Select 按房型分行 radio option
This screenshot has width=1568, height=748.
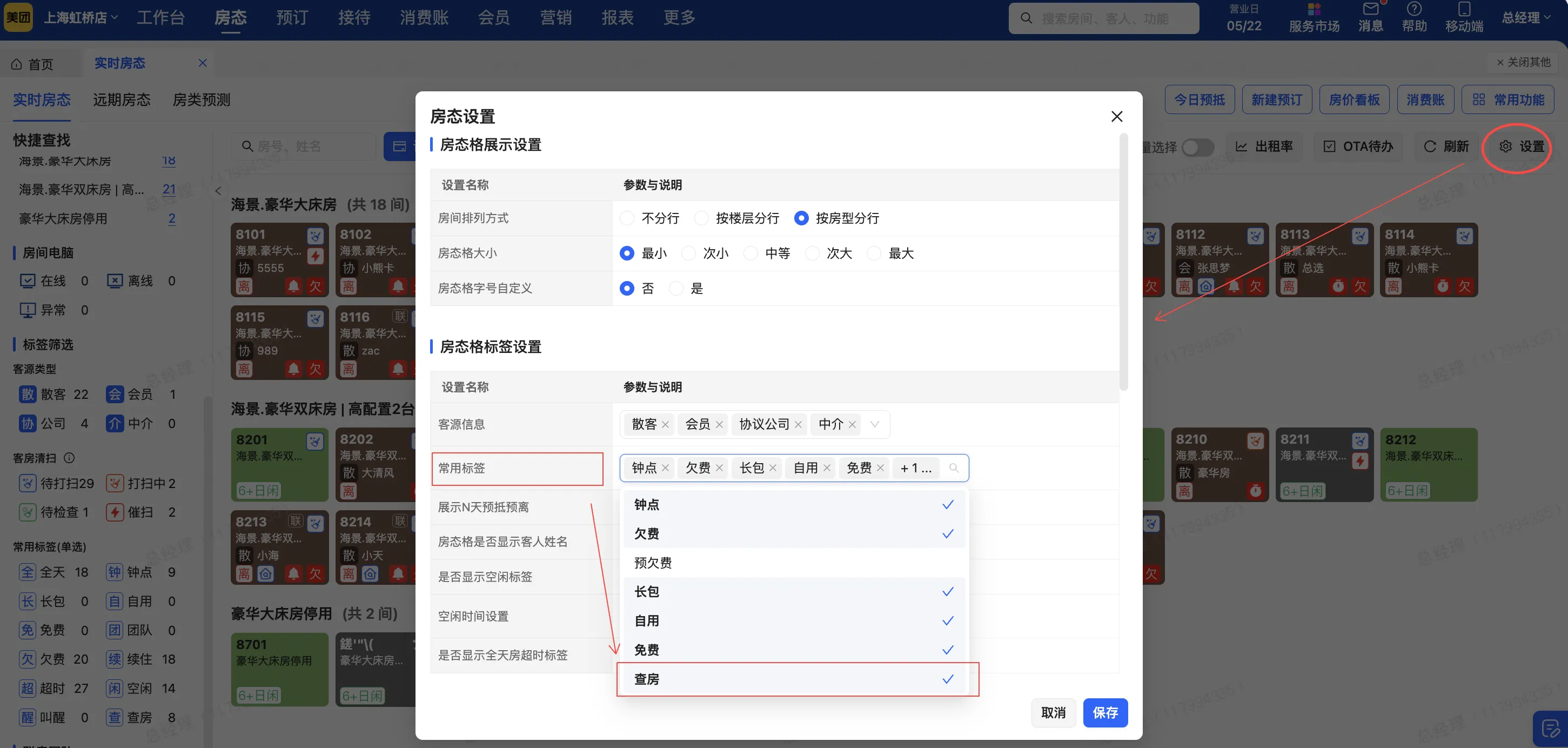coord(801,218)
